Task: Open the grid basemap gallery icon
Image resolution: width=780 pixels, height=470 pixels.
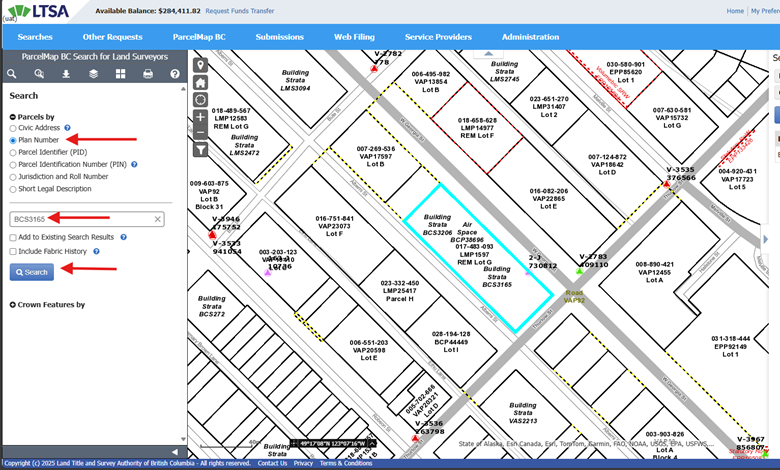Action: pyautogui.click(x=121, y=74)
